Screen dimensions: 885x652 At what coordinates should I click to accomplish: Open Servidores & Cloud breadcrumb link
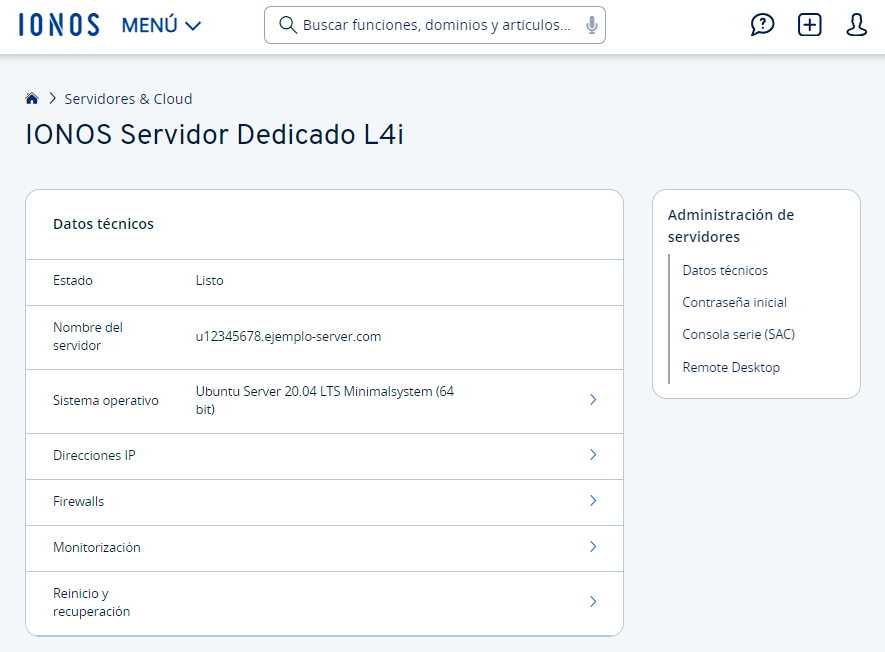click(128, 99)
